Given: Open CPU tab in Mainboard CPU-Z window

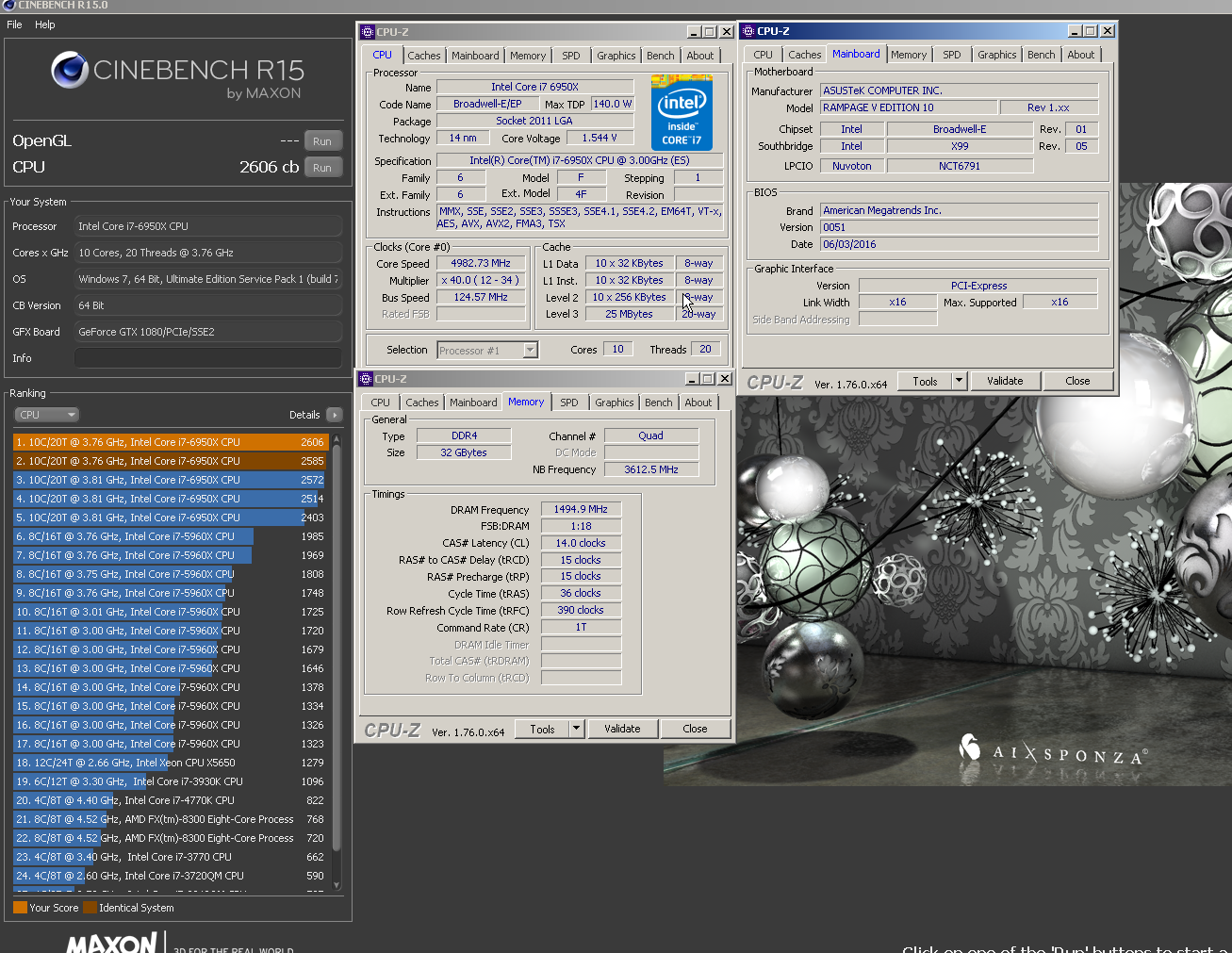Looking at the screenshot, I should (x=764, y=55).
